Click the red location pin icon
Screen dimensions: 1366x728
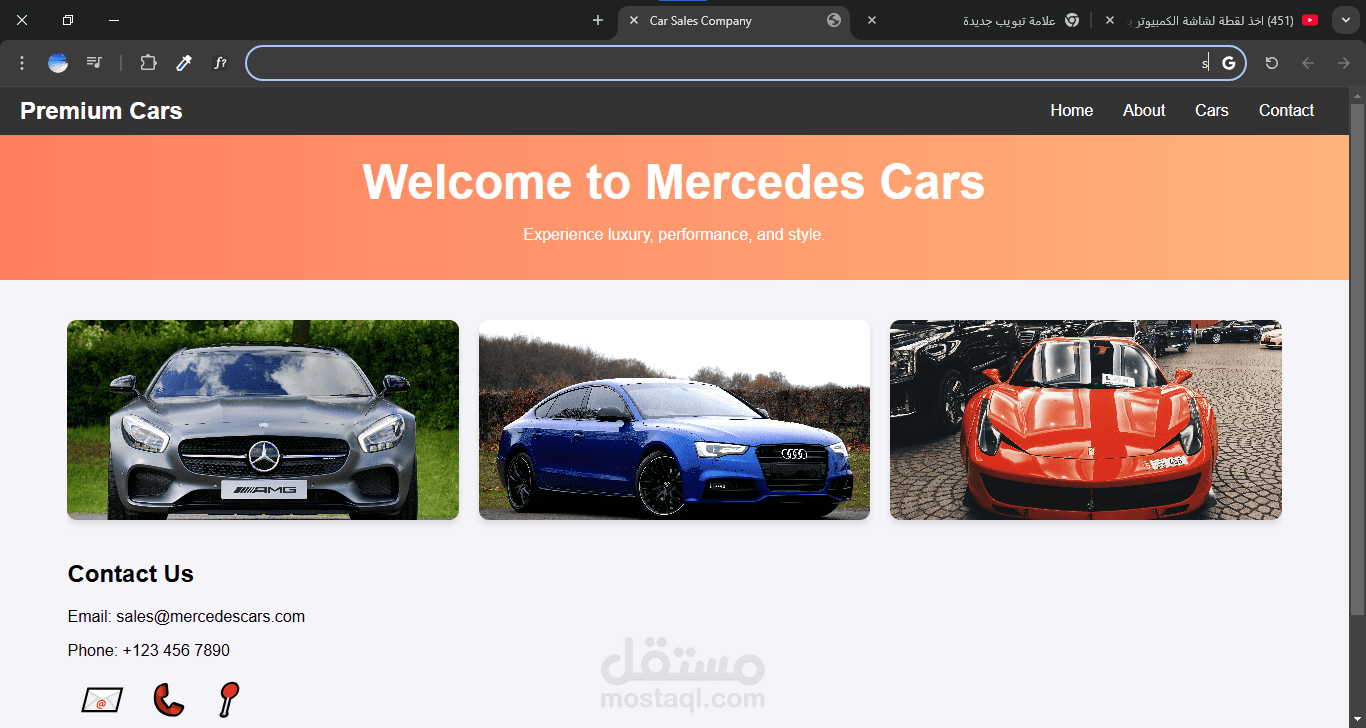[x=229, y=699]
